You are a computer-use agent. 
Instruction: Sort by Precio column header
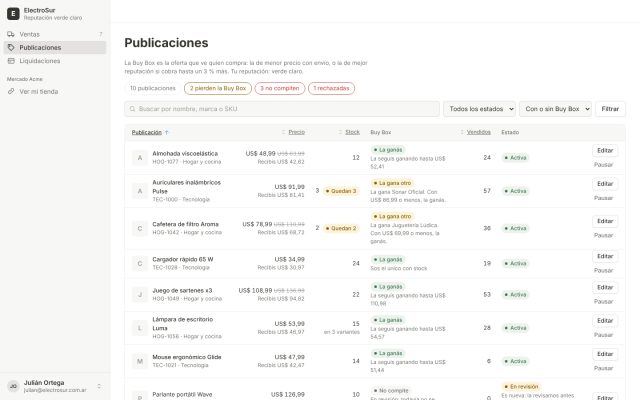coord(293,132)
